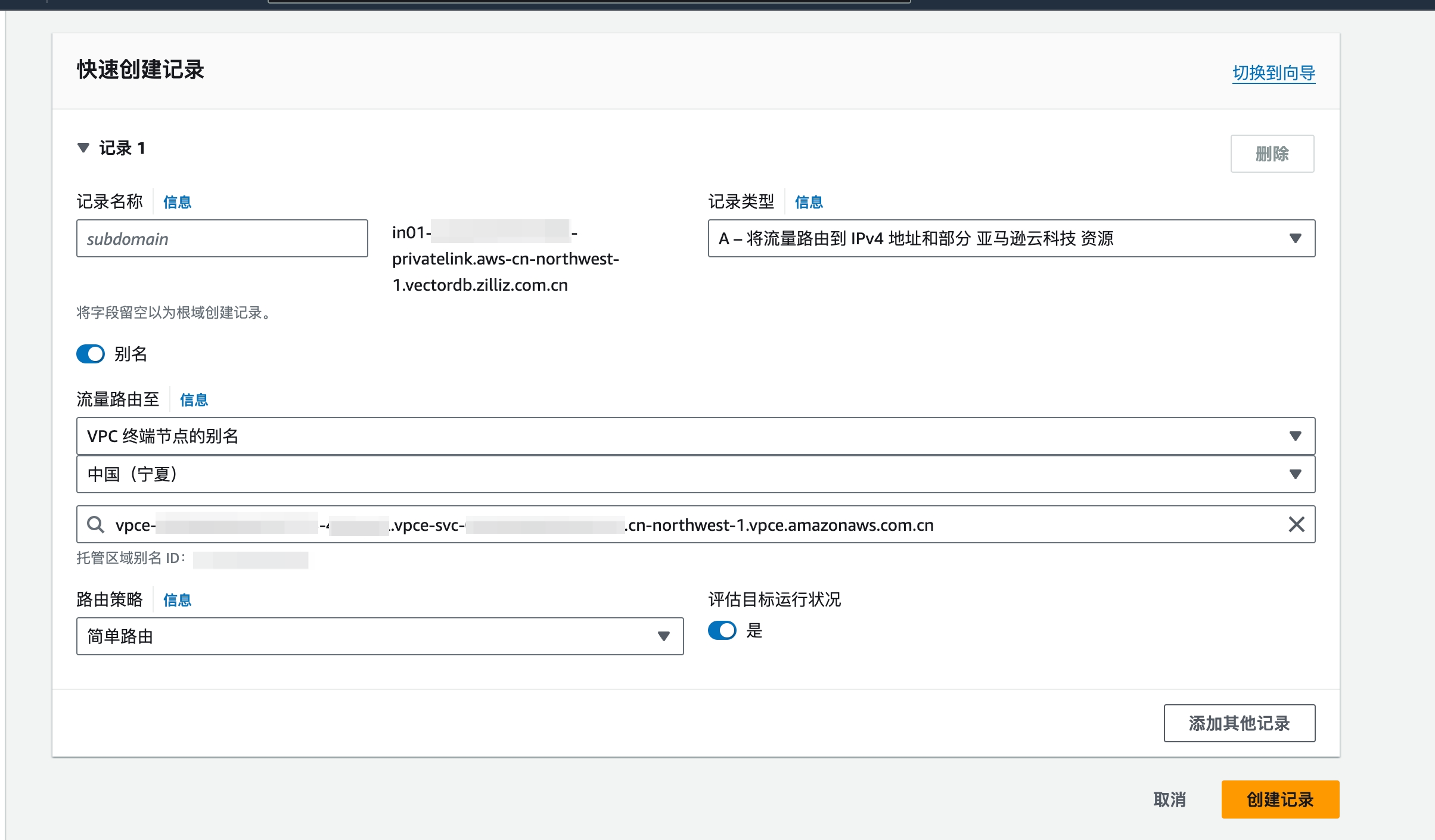Click the 删除 button
The height and width of the screenshot is (840, 1435).
(1272, 154)
